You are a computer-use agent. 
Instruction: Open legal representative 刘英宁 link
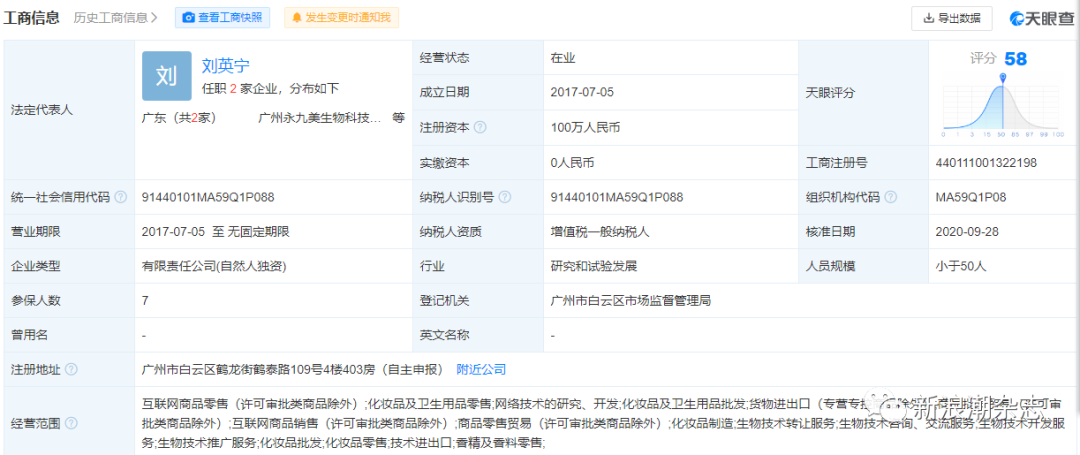pyautogui.click(x=226, y=65)
